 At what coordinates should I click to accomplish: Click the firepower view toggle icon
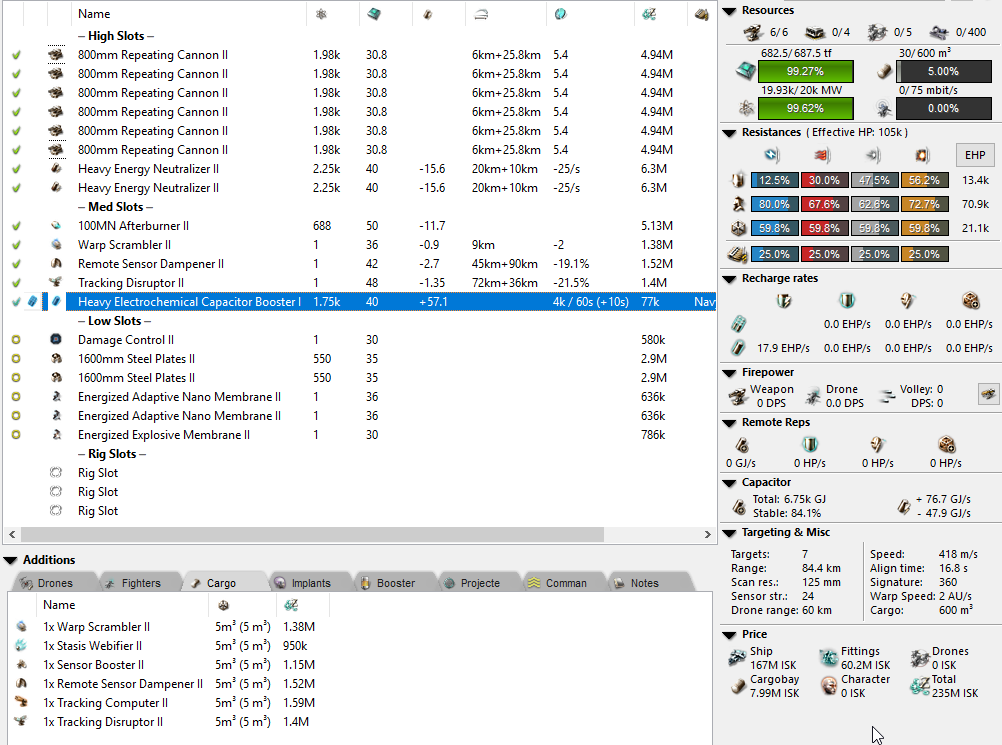[987, 395]
